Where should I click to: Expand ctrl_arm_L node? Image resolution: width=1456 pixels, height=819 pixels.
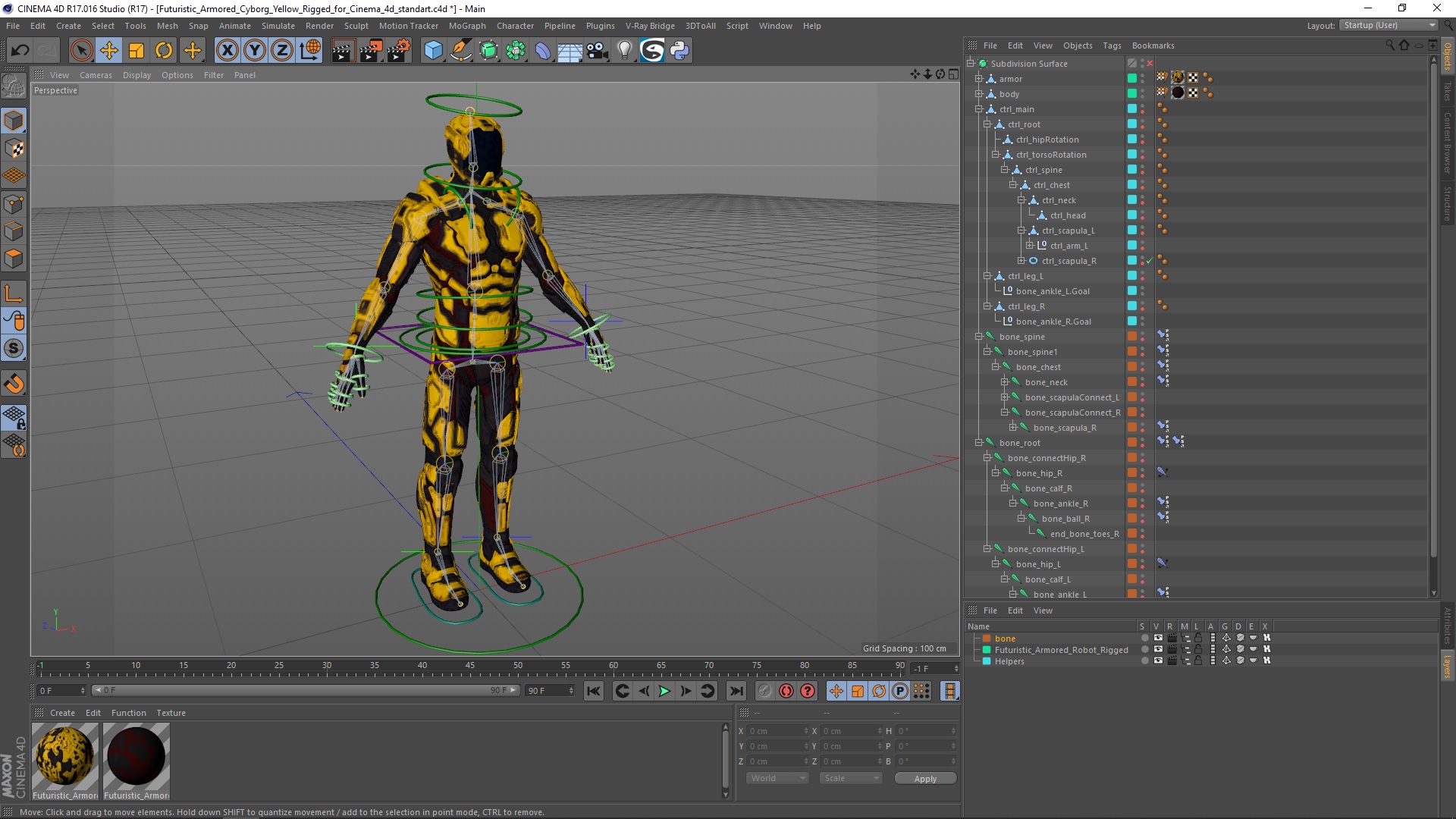[1030, 246]
